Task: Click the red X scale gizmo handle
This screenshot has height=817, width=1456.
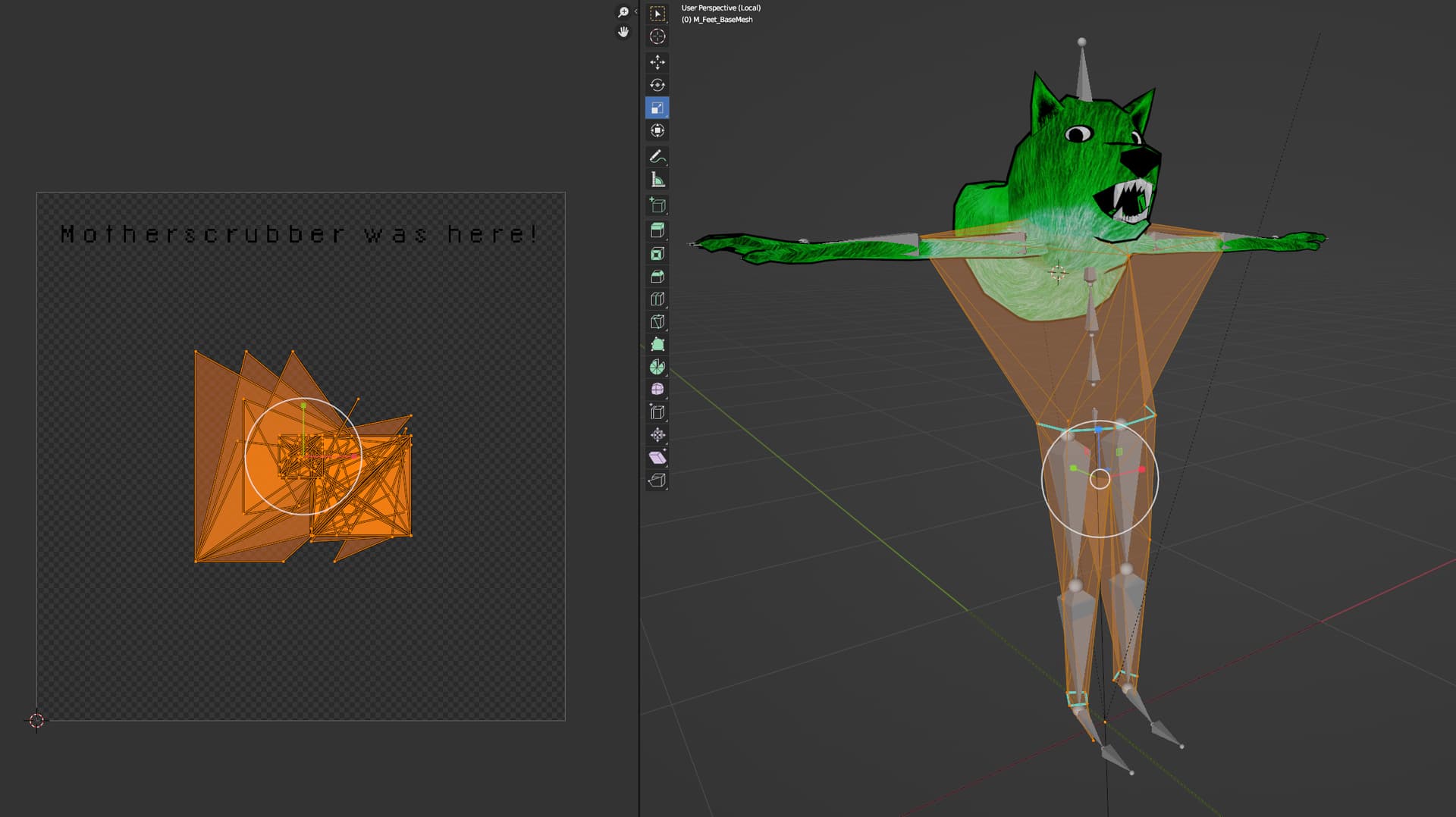Action: point(1142,470)
